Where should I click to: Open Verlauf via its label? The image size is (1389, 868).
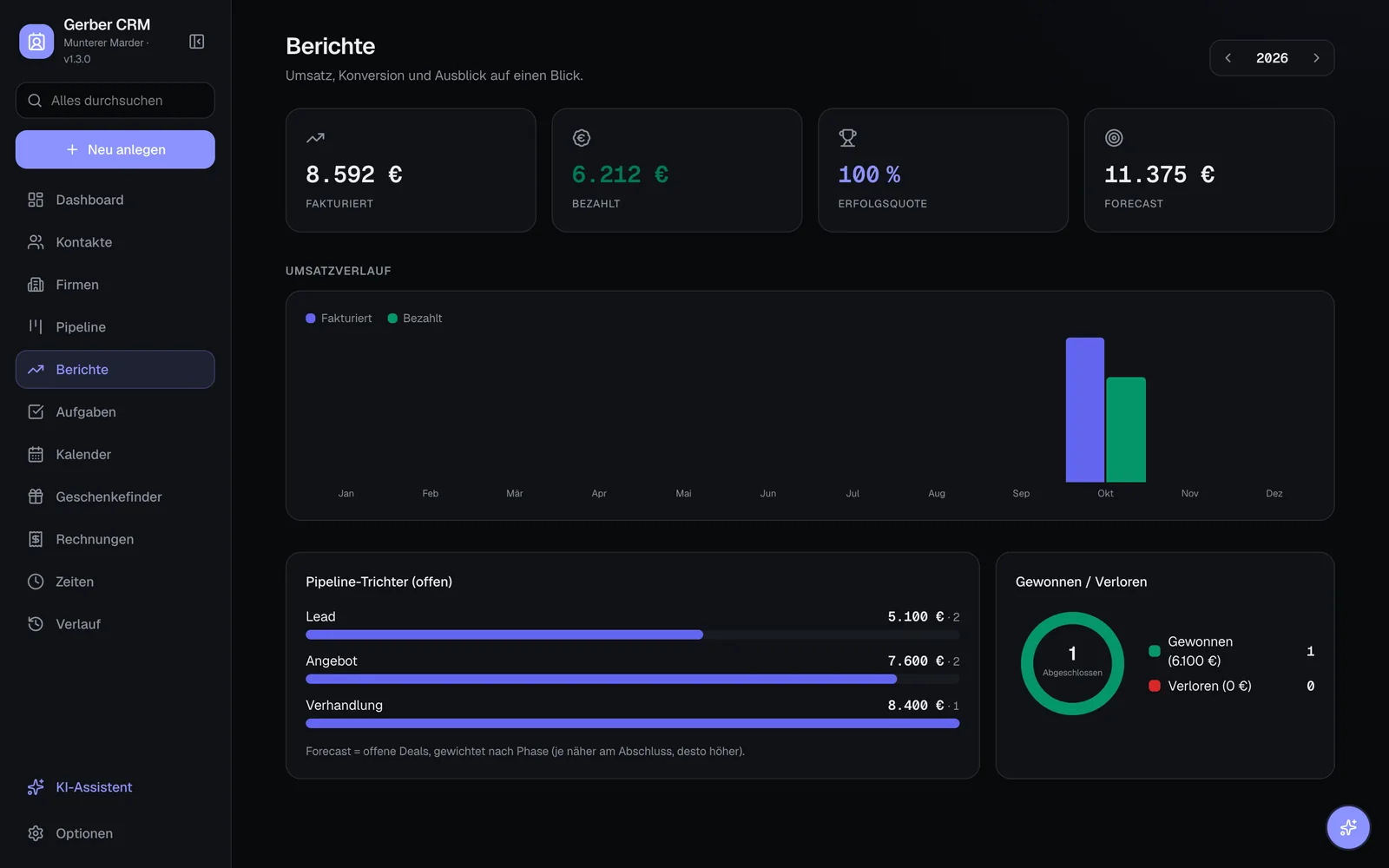(x=78, y=624)
